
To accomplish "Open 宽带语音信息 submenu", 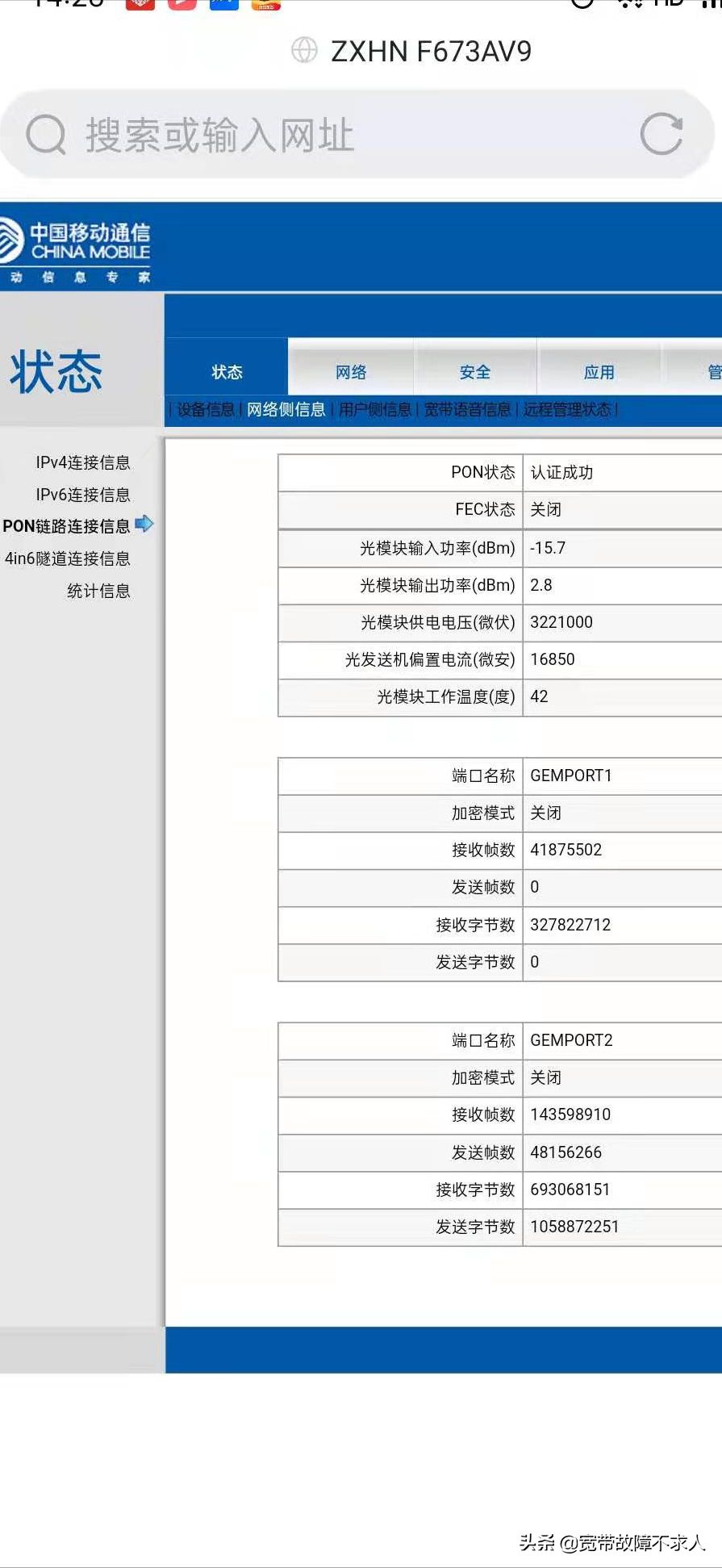I will (x=467, y=410).
